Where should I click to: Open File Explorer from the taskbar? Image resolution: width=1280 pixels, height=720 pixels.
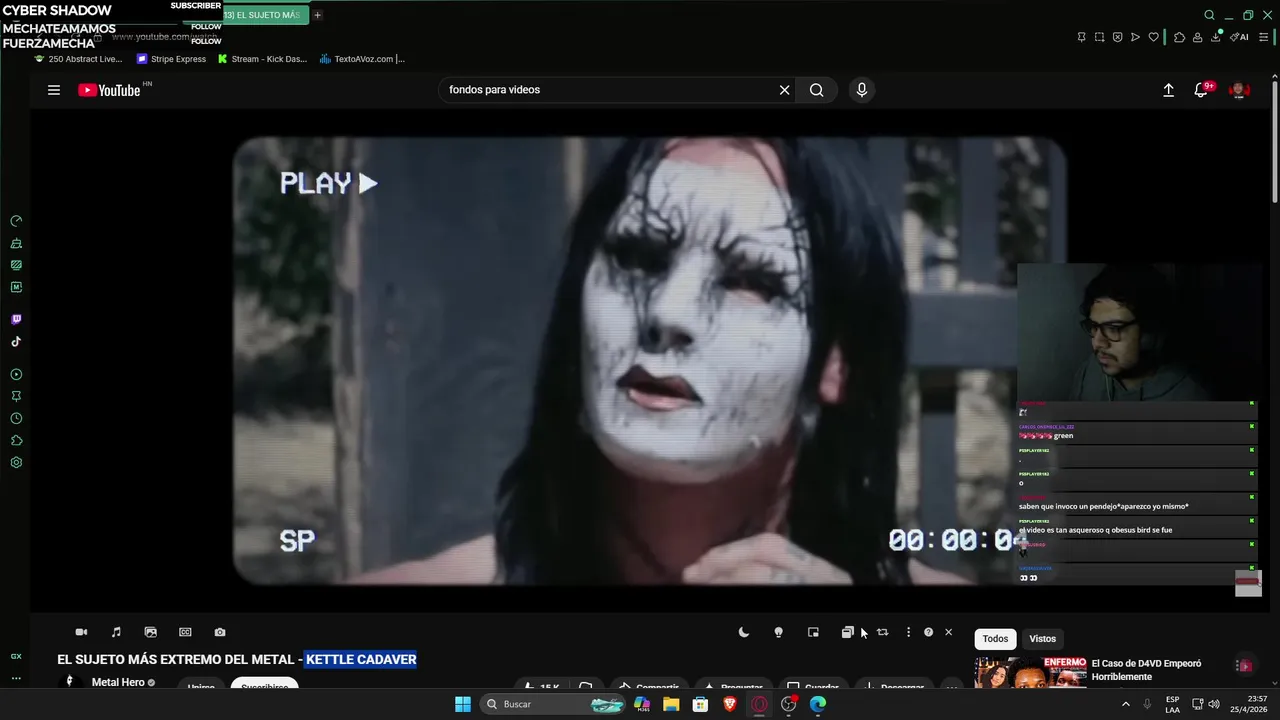pyautogui.click(x=671, y=704)
